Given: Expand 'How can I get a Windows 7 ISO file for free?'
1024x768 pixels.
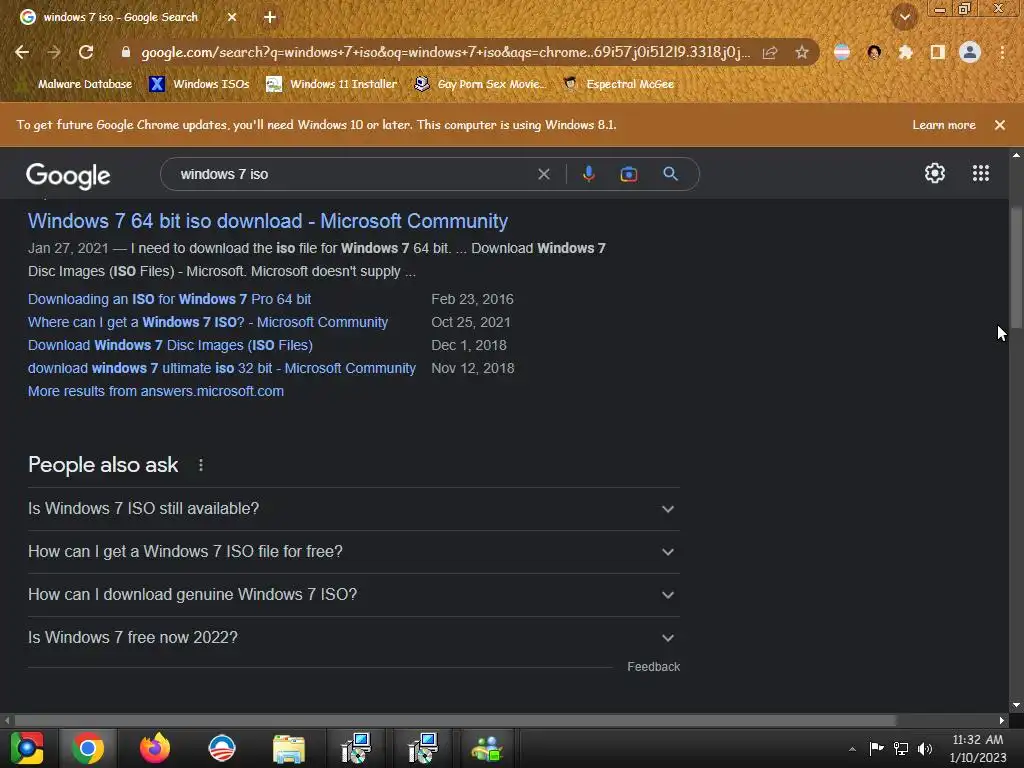Looking at the screenshot, I should (354, 552).
